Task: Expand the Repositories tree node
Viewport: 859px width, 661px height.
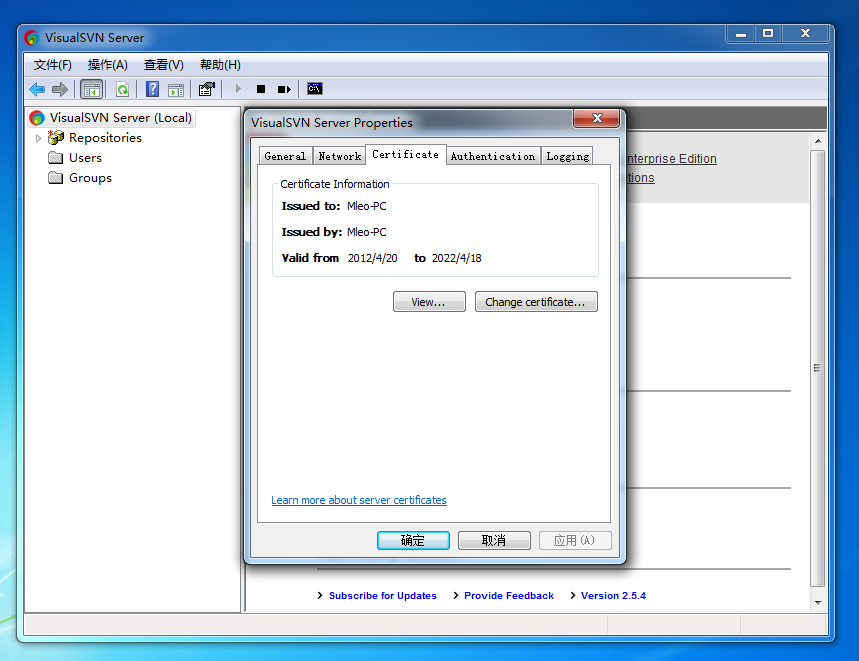Action: pos(38,138)
